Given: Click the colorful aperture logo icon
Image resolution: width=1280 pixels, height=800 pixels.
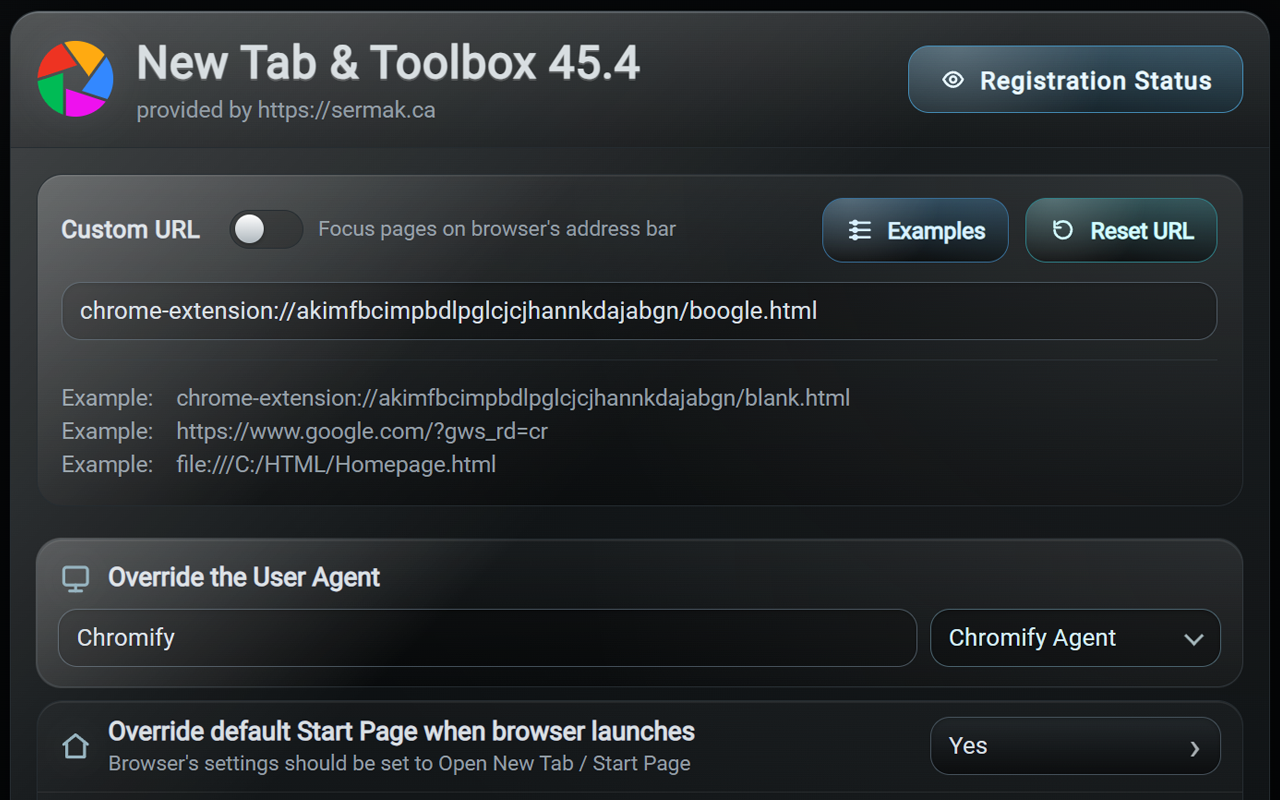Looking at the screenshot, I should click(75, 79).
